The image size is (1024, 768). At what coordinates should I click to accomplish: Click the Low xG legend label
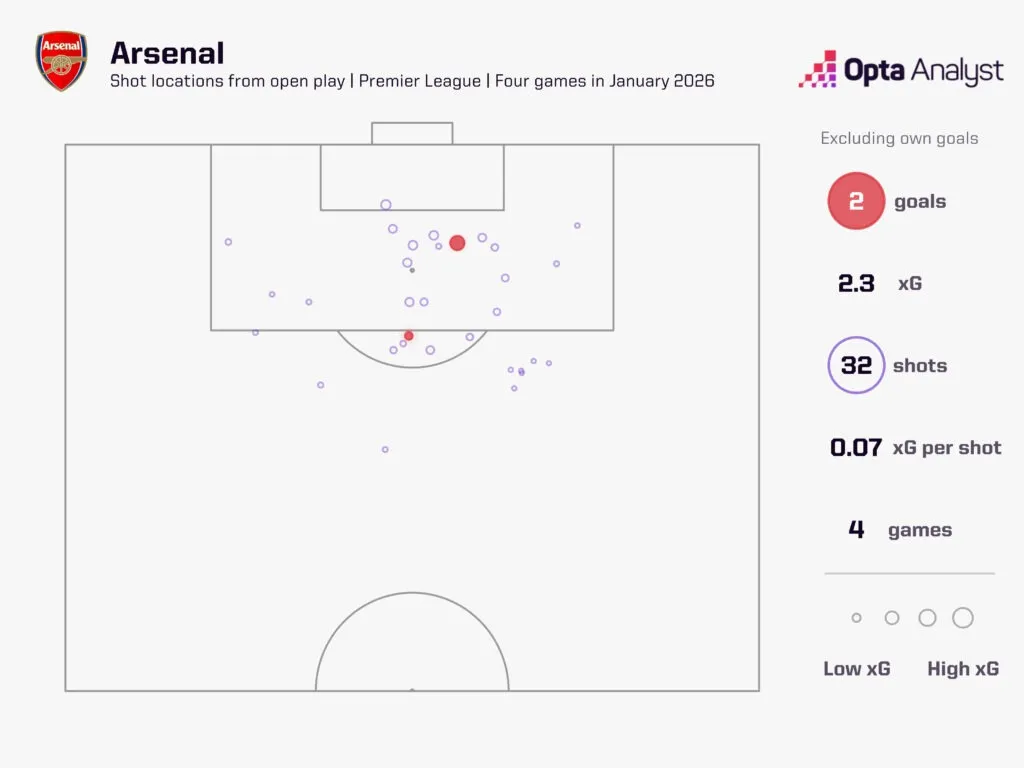(x=856, y=669)
